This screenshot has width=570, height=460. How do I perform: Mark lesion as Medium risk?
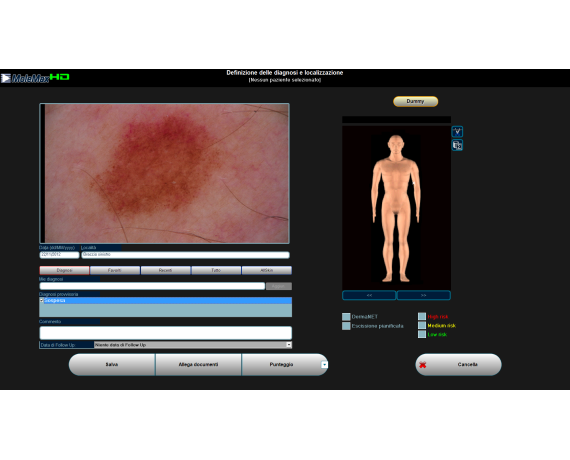click(422, 325)
